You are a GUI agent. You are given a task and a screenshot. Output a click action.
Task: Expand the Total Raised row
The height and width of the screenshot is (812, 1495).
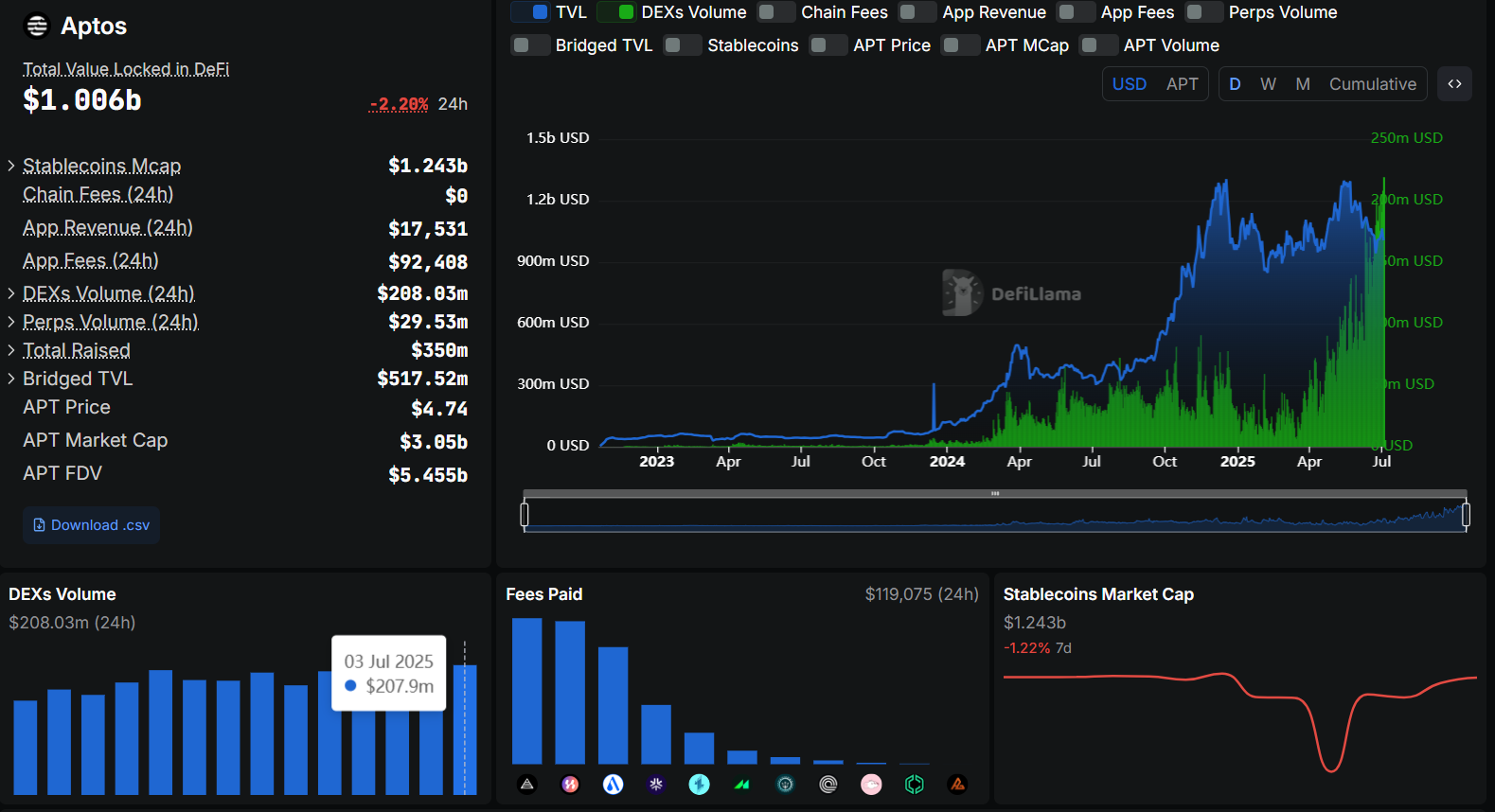pyautogui.click(x=11, y=350)
